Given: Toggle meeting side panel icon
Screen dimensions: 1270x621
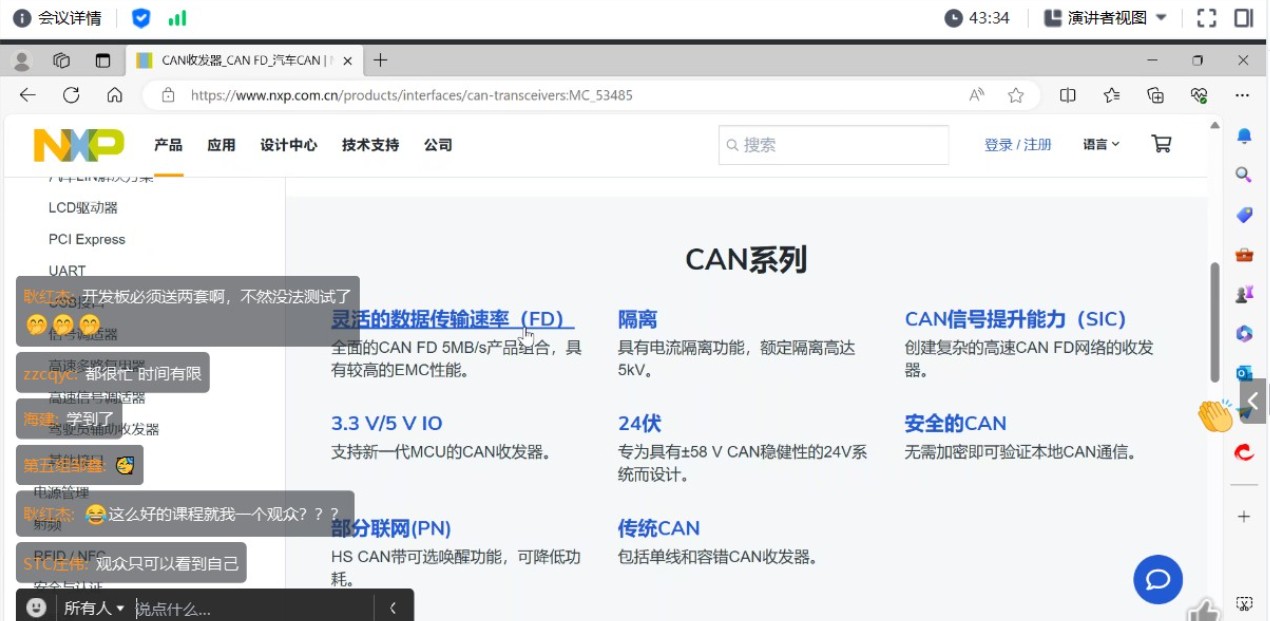Looking at the screenshot, I should [1244, 18].
